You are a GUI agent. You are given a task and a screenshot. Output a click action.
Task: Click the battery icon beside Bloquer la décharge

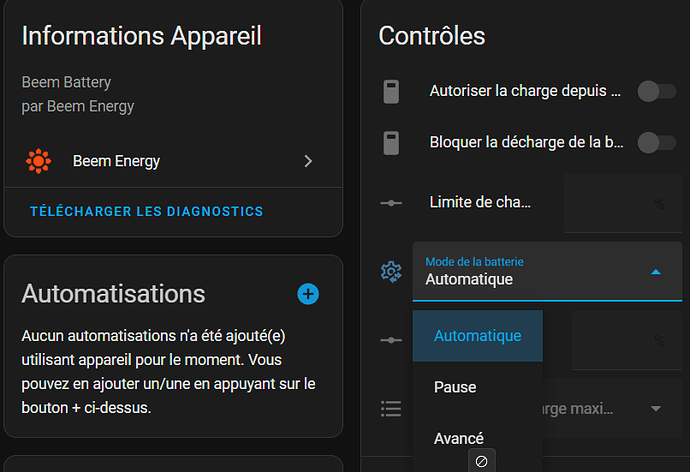391,143
